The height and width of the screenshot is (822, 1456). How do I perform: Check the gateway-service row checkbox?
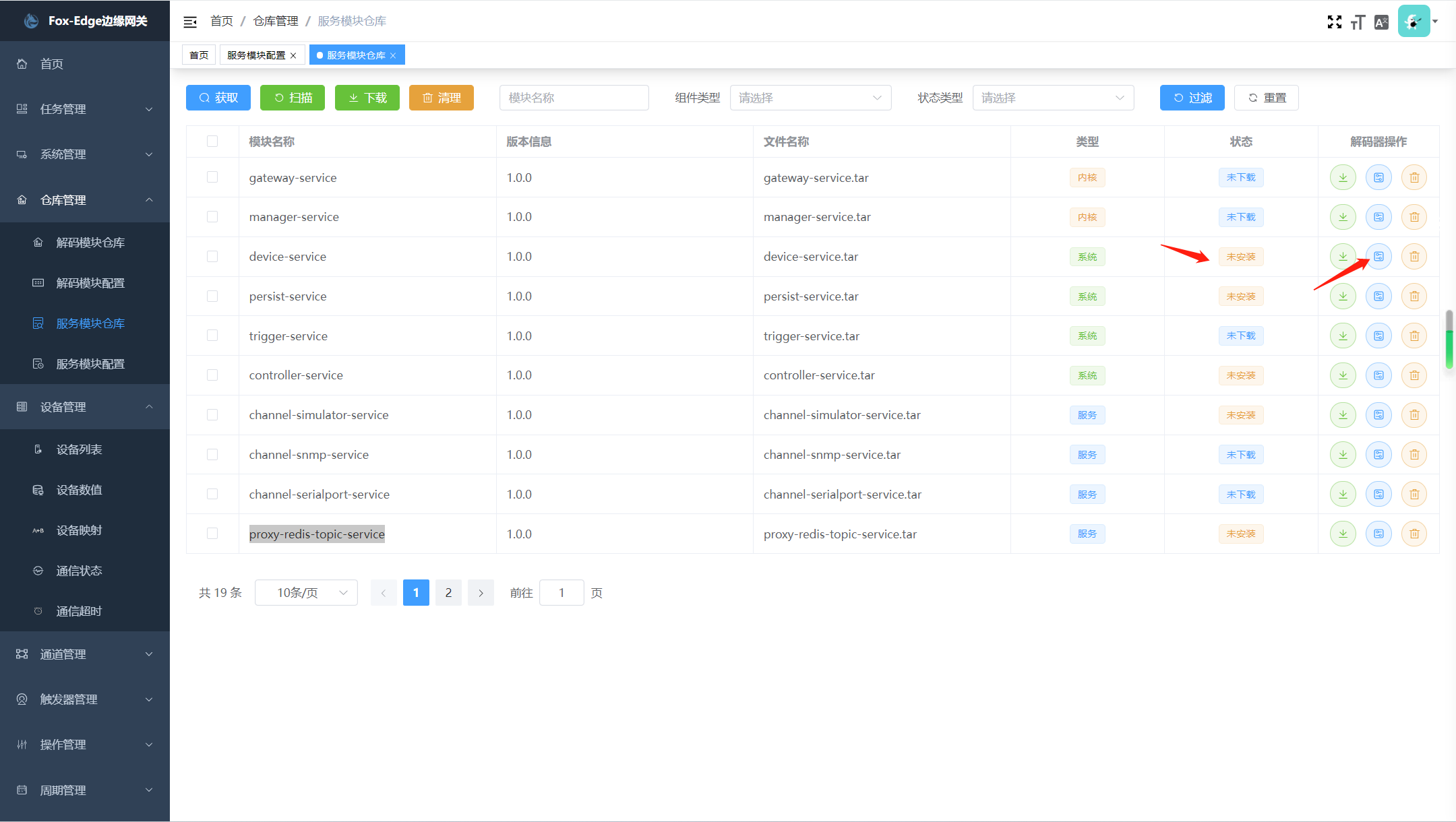[212, 177]
